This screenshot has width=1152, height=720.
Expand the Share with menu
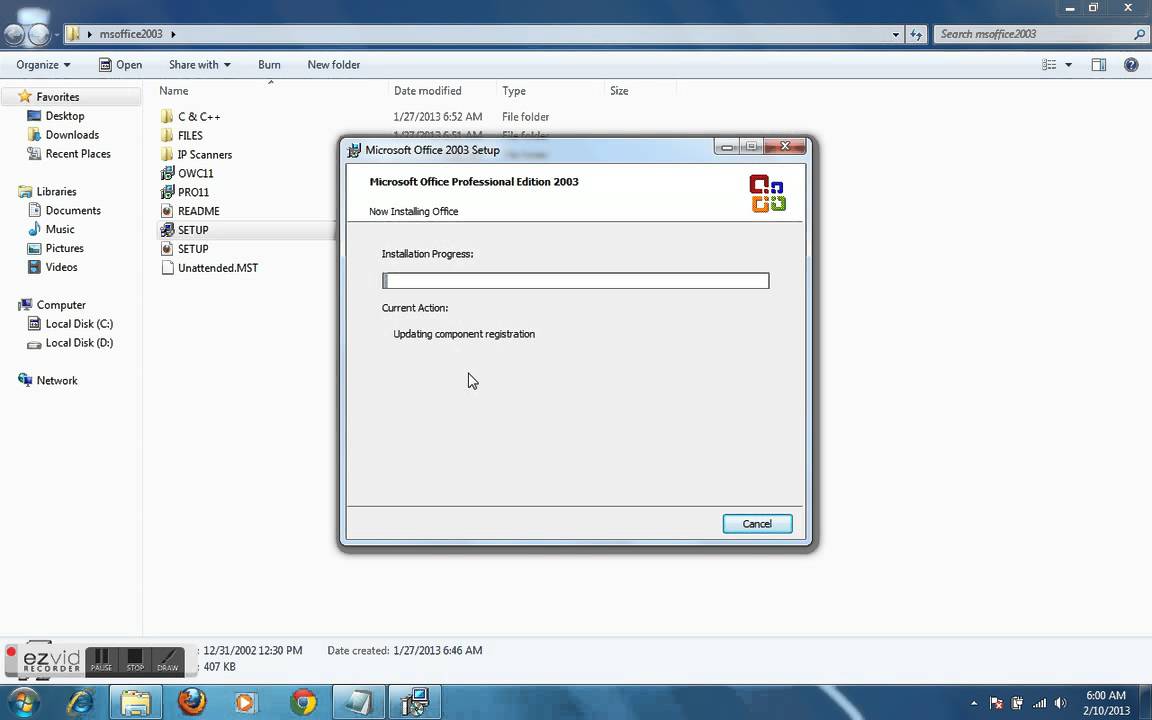click(199, 65)
